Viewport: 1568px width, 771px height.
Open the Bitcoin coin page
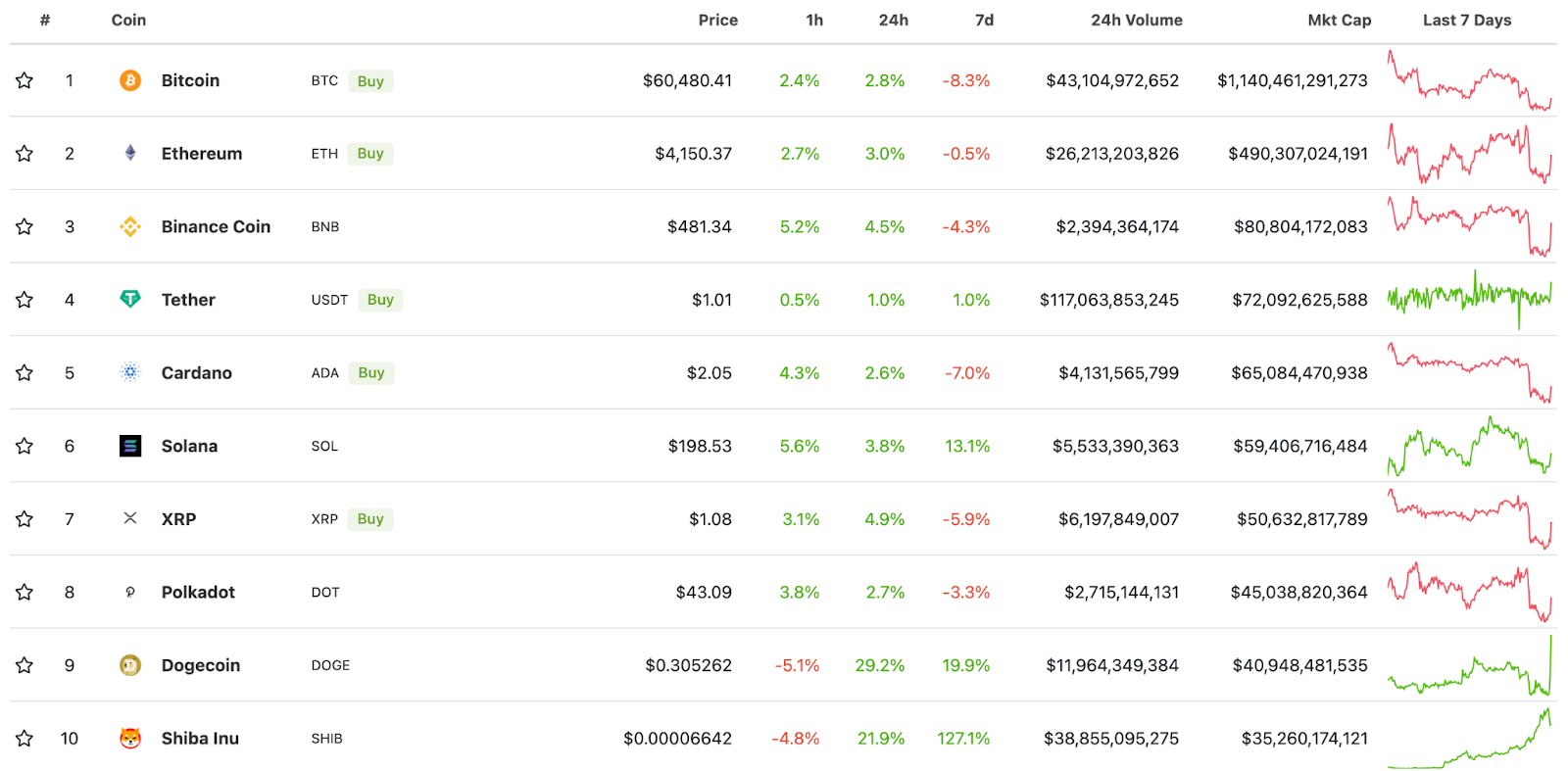coord(190,80)
